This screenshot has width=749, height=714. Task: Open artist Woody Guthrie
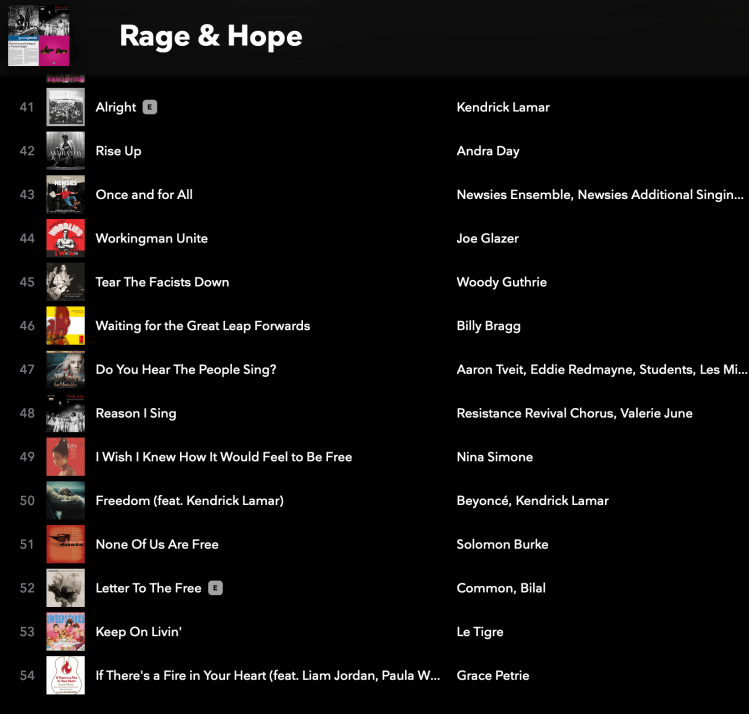[x=502, y=282]
